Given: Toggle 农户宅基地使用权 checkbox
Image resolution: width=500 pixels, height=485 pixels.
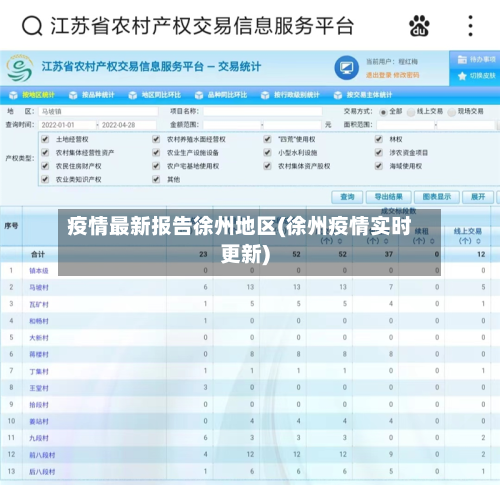Looking at the screenshot, I should [156, 166].
